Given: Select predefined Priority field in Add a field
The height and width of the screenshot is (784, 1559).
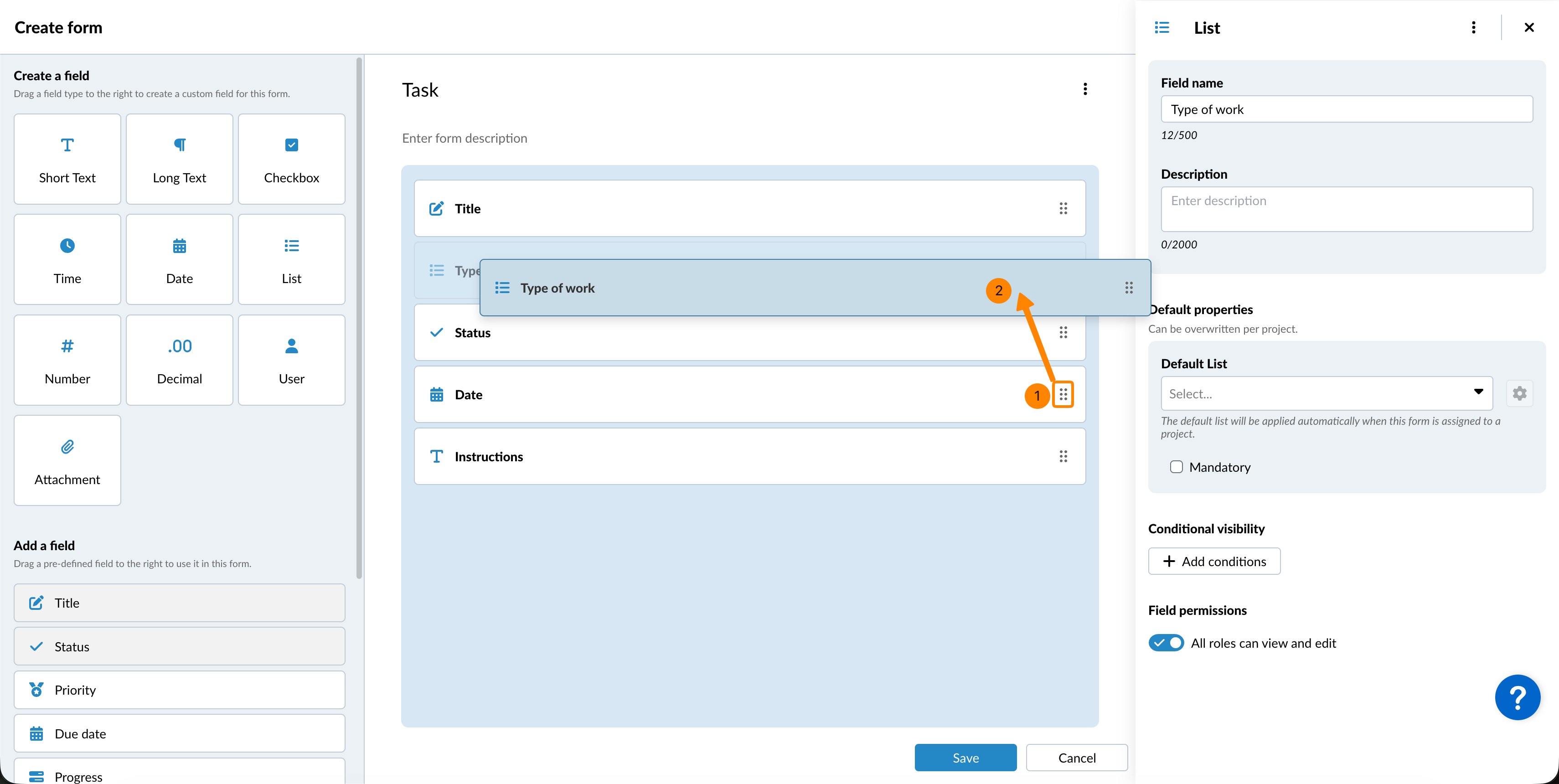Looking at the screenshot, I should pyautogui.click(x=179, y=690).
